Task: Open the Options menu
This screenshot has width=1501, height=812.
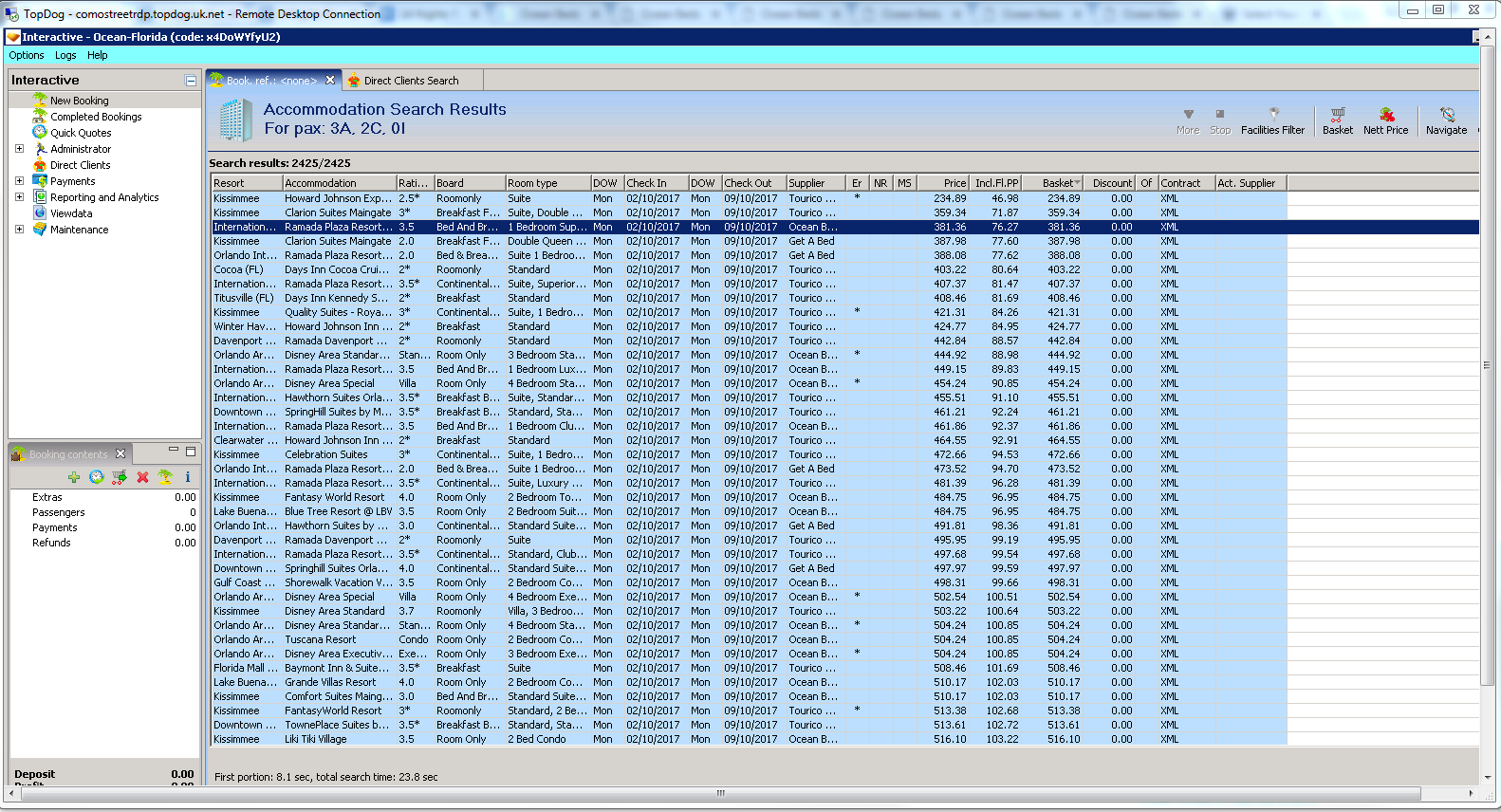Action: [27, 55]
